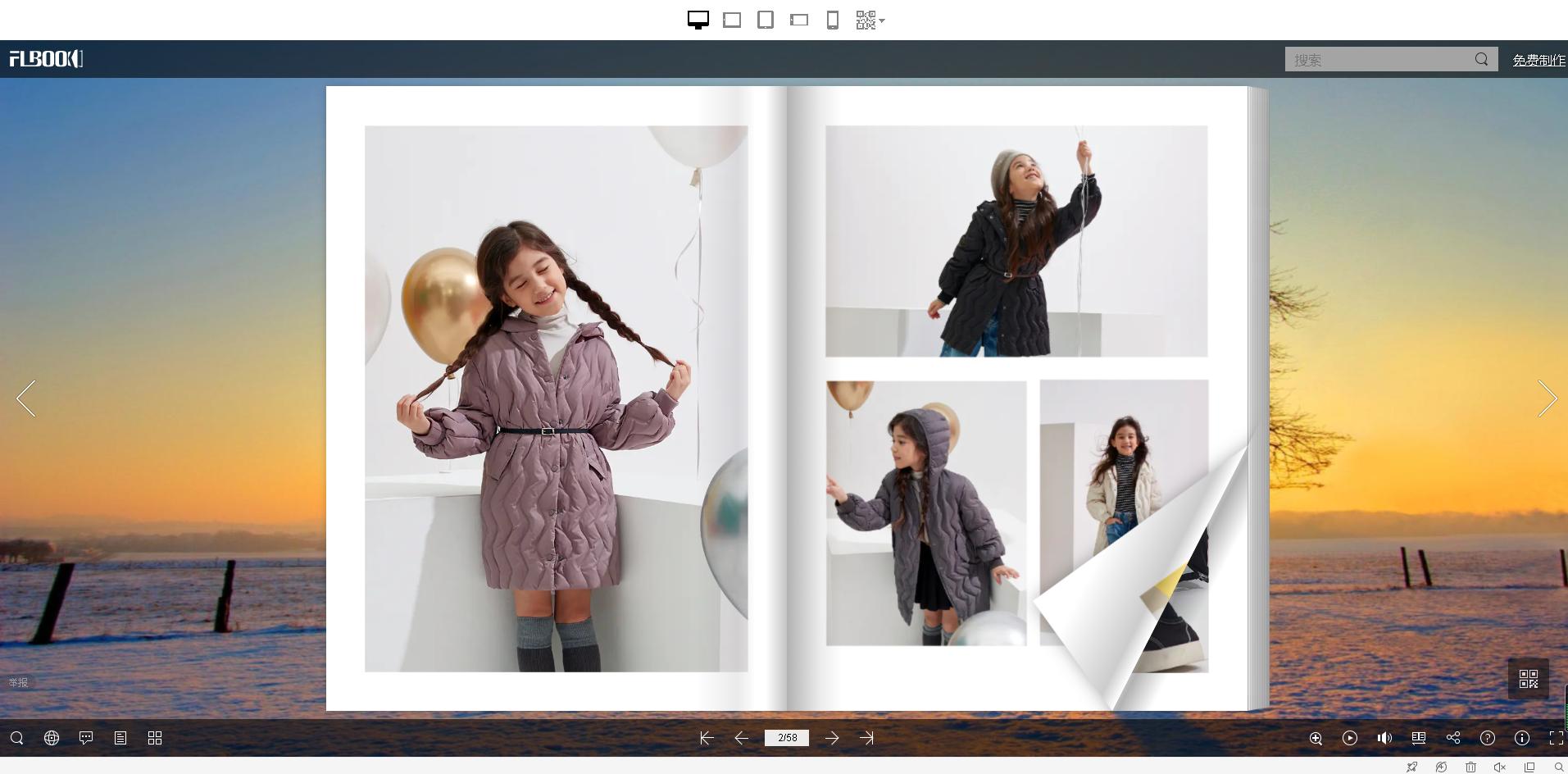Click the page number field showing 2/58
Image resolution: width=1568 pixels, height=774 pixels.
[786, 738]
